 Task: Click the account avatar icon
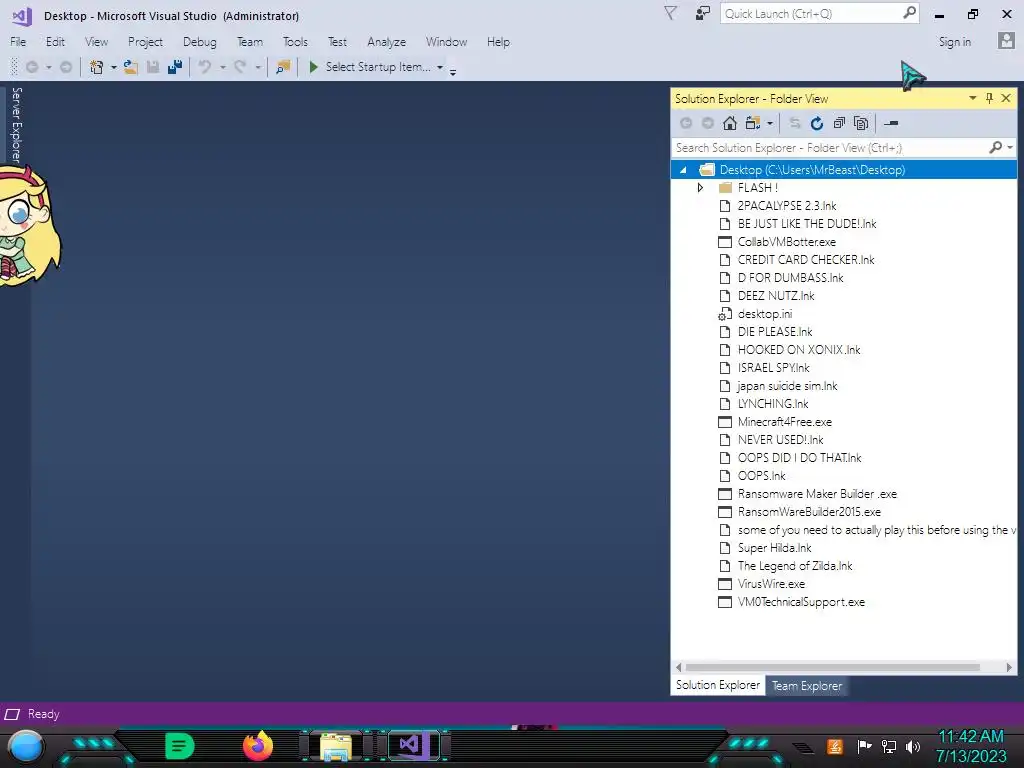(x=1006, y=41)
